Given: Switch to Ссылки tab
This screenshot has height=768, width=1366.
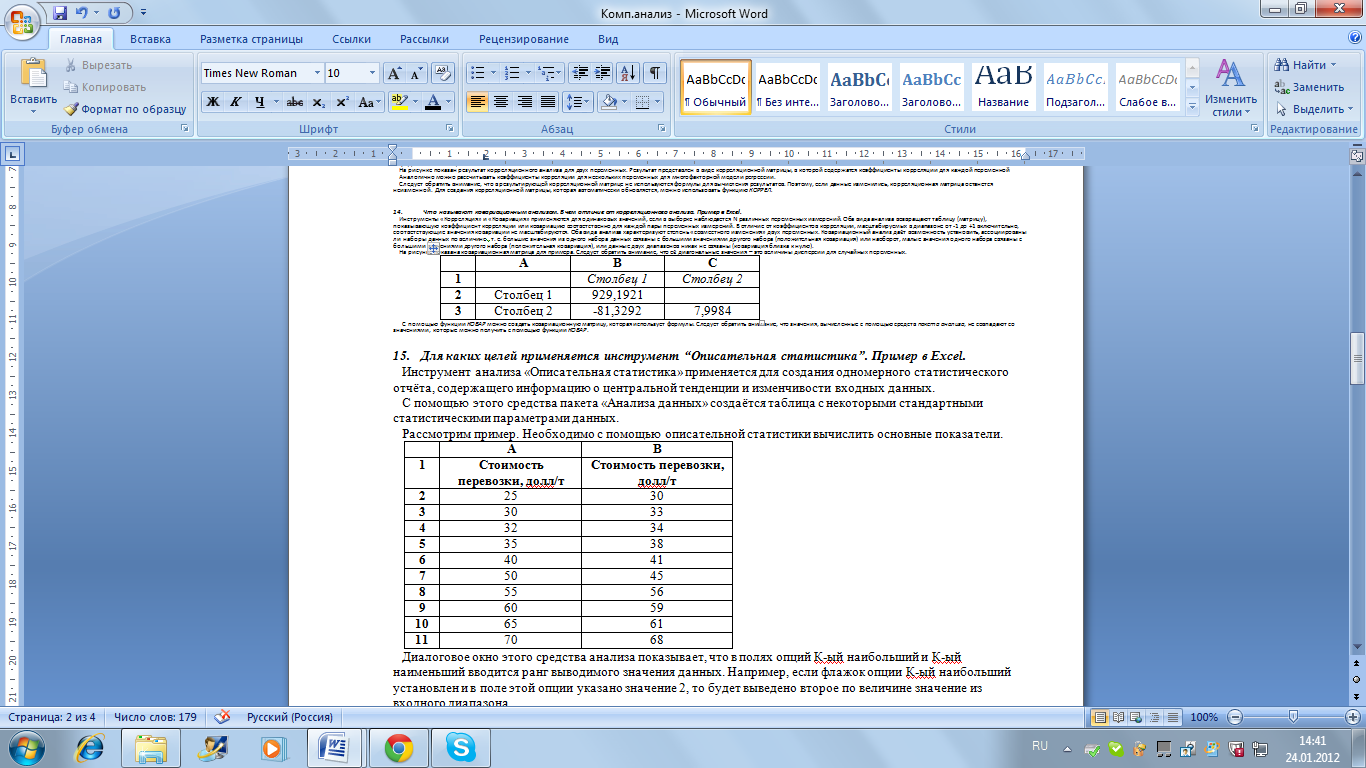Looking at the screenshot, I should coord(351,39).
